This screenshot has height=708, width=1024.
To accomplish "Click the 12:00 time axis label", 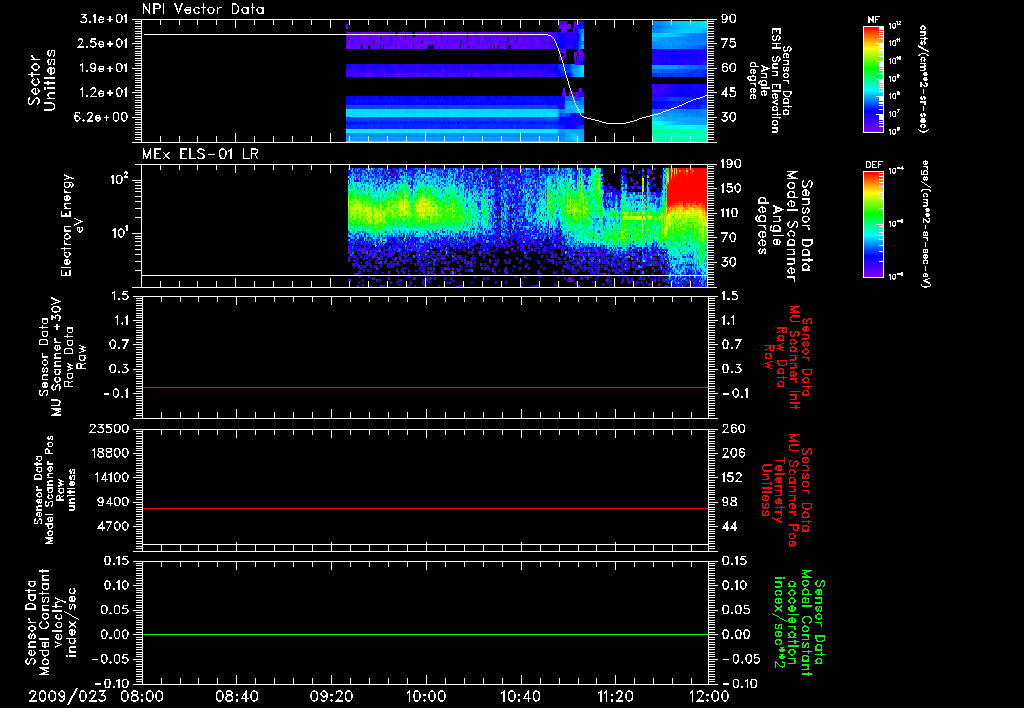I will coord(709,696).
